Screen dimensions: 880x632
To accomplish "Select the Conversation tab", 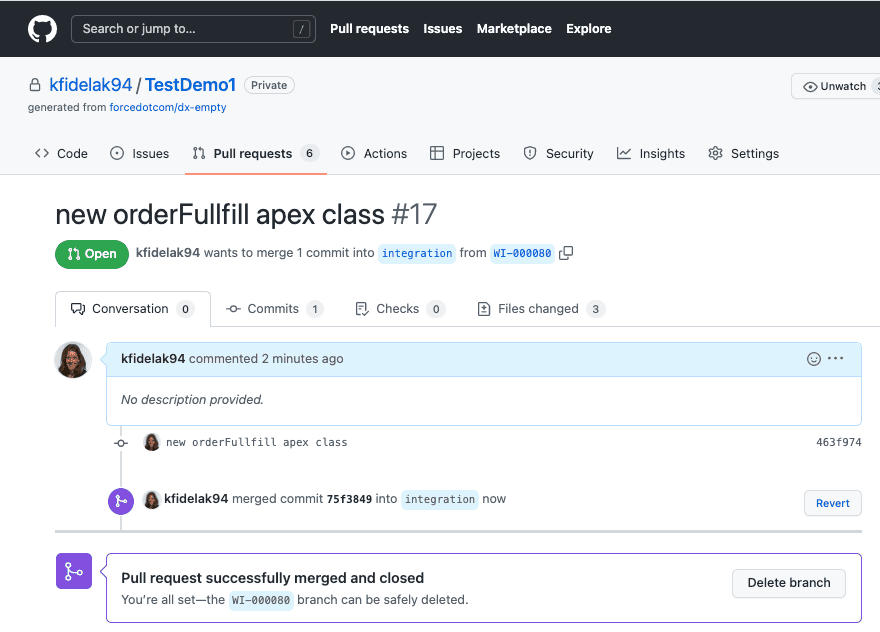I will [133, 309].
